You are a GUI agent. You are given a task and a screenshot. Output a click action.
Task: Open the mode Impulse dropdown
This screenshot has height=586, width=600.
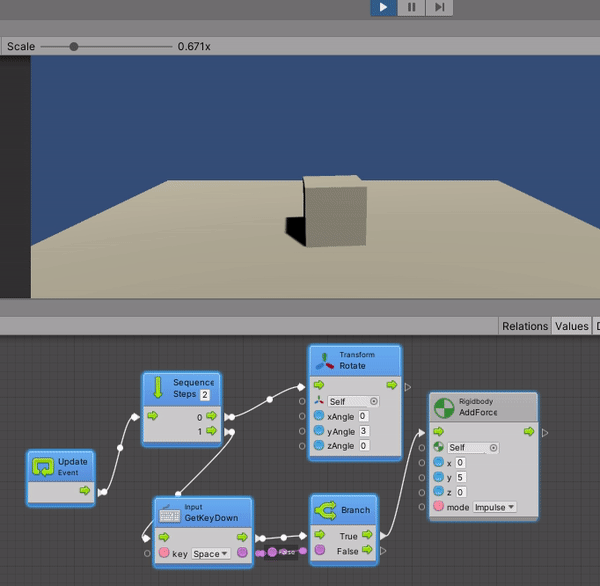[494, 507]
